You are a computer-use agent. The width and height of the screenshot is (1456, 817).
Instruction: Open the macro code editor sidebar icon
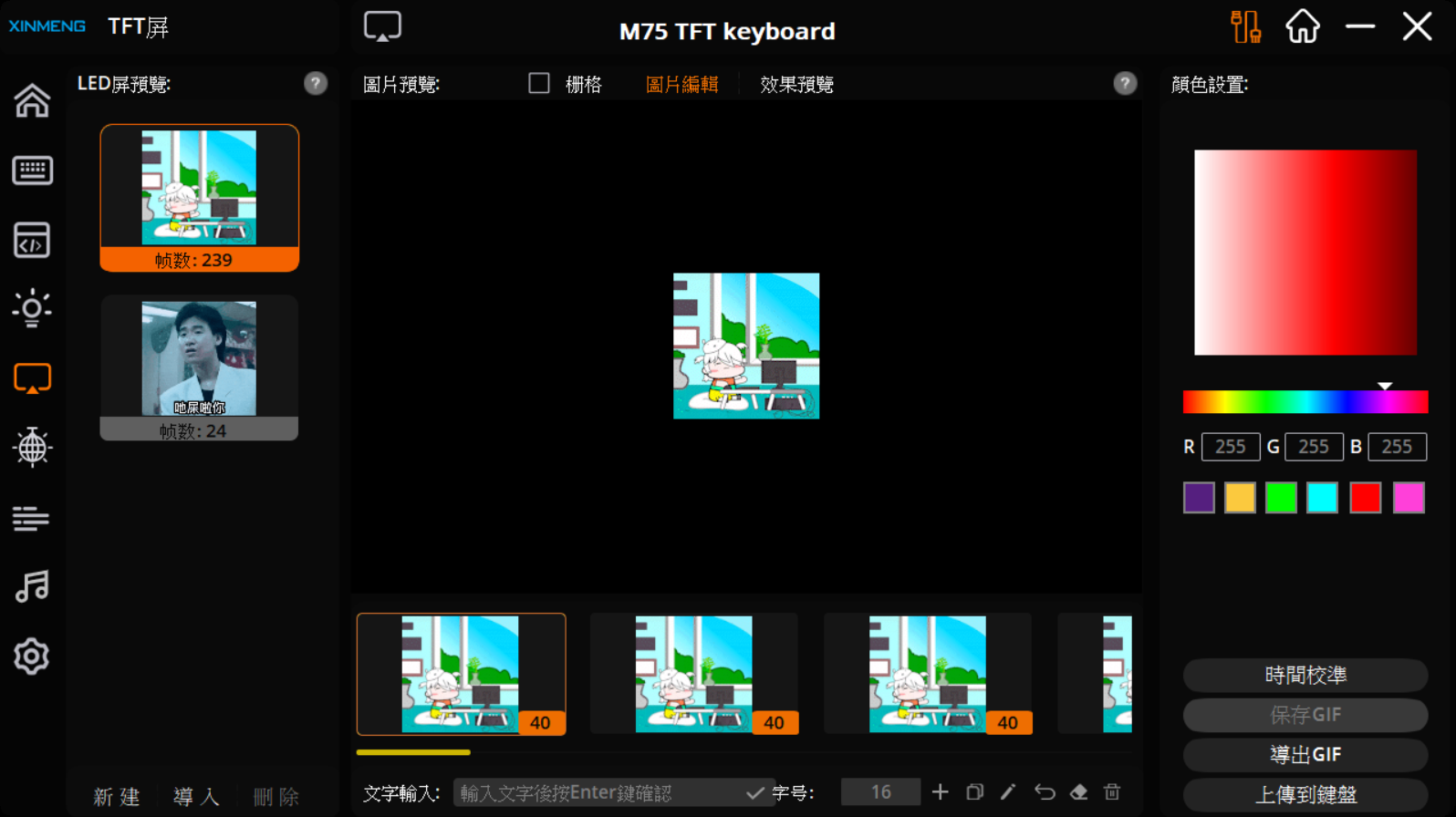tap(32, 240)
